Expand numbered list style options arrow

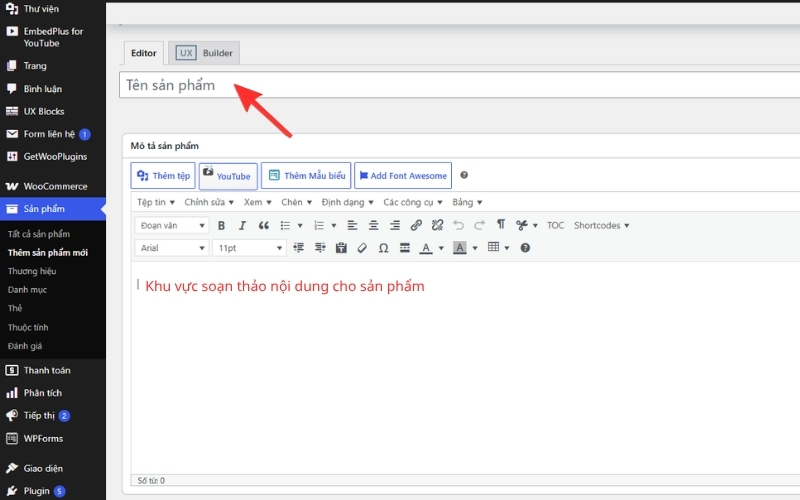334,226
